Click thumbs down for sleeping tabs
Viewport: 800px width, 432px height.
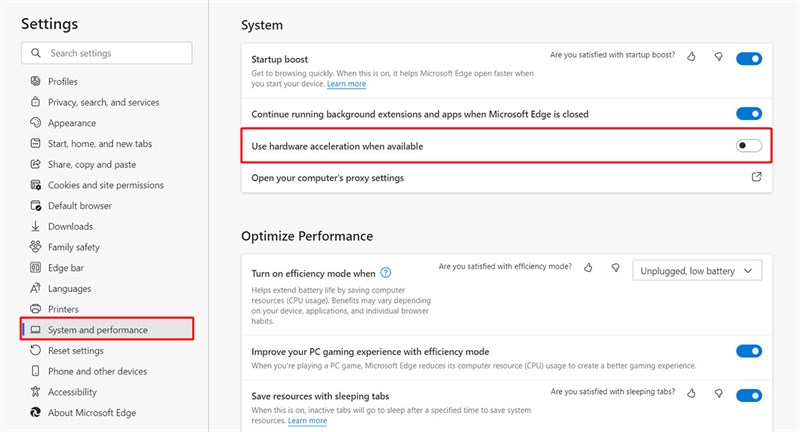click(x=718, y=393)
